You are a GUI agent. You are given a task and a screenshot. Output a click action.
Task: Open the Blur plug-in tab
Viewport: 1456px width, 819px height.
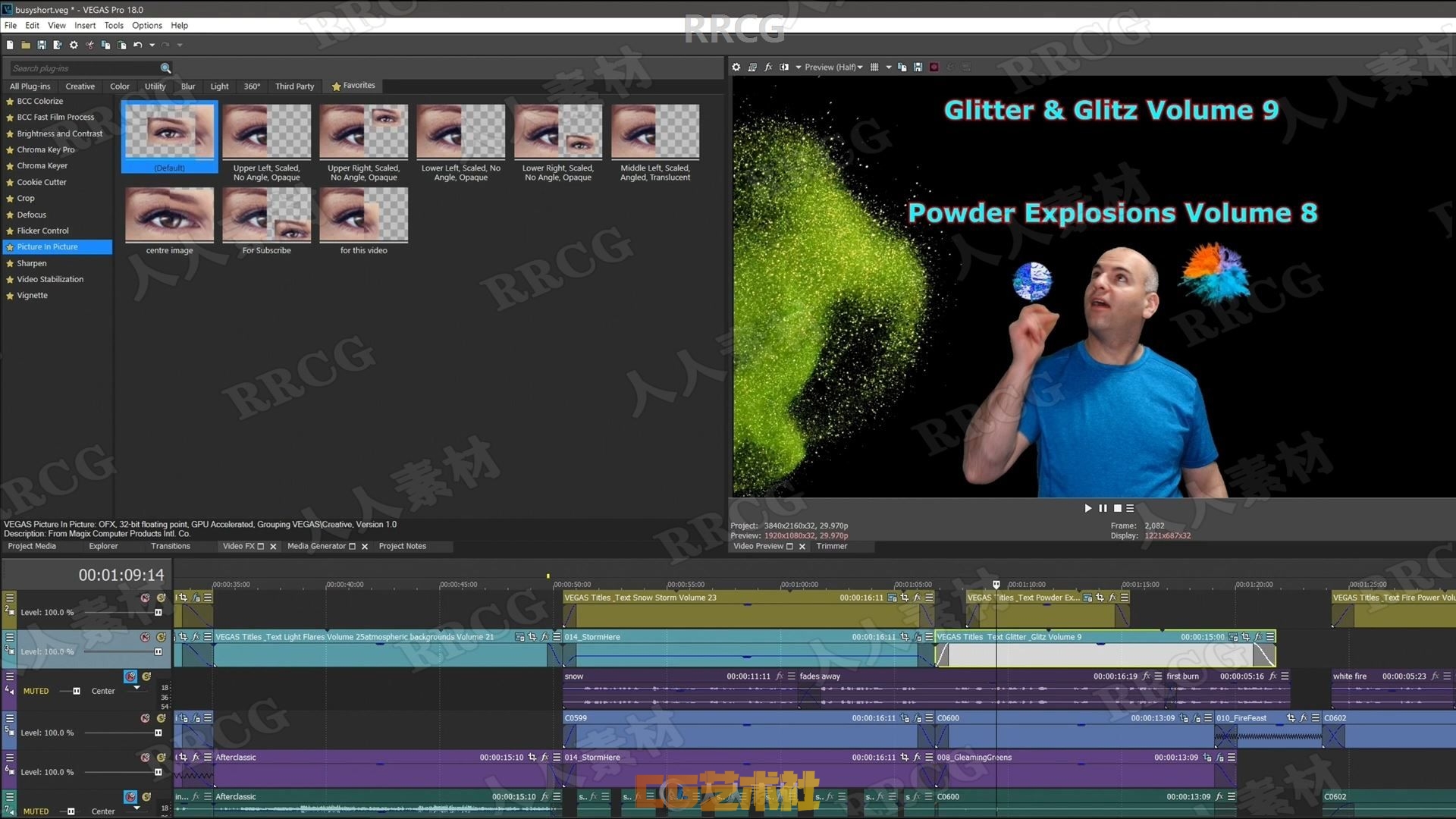188,86
